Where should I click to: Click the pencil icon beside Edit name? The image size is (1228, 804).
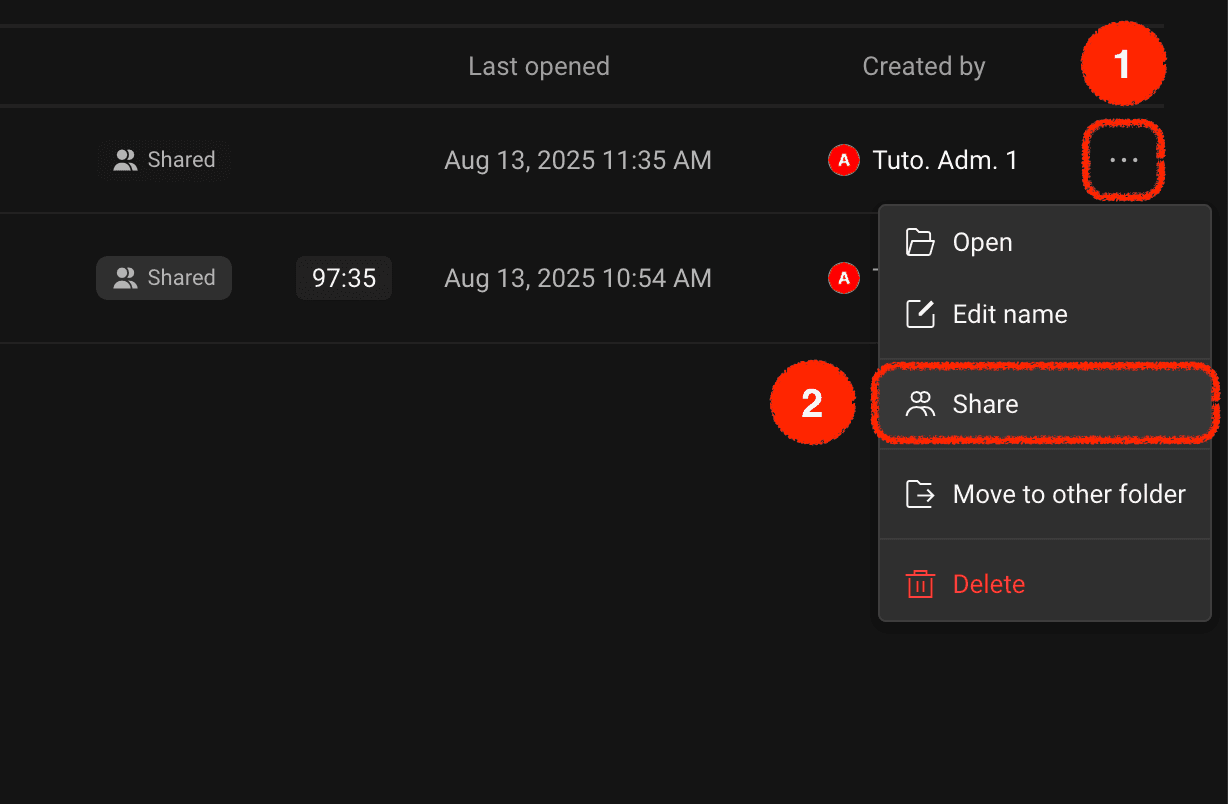click(x=919, y=314)
